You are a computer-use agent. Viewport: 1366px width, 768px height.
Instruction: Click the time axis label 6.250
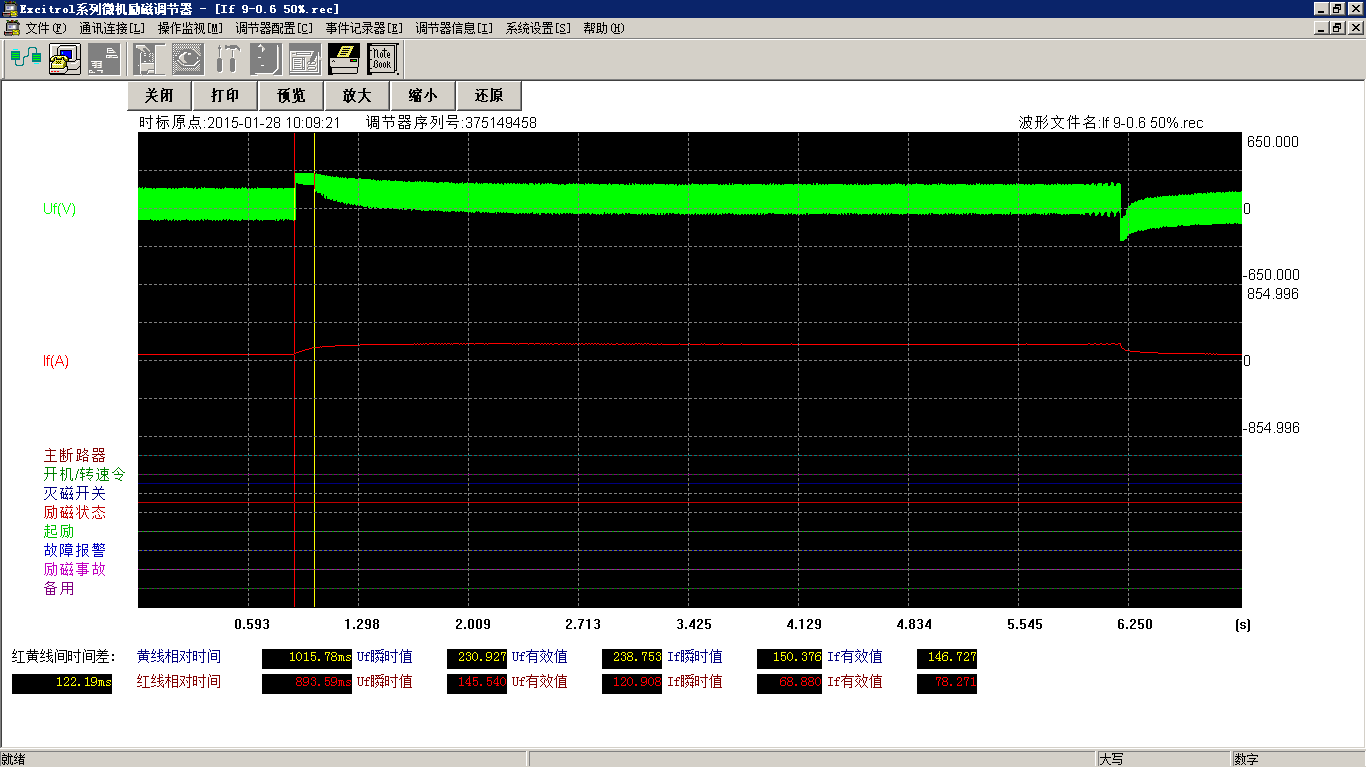tap(1135, 624)
